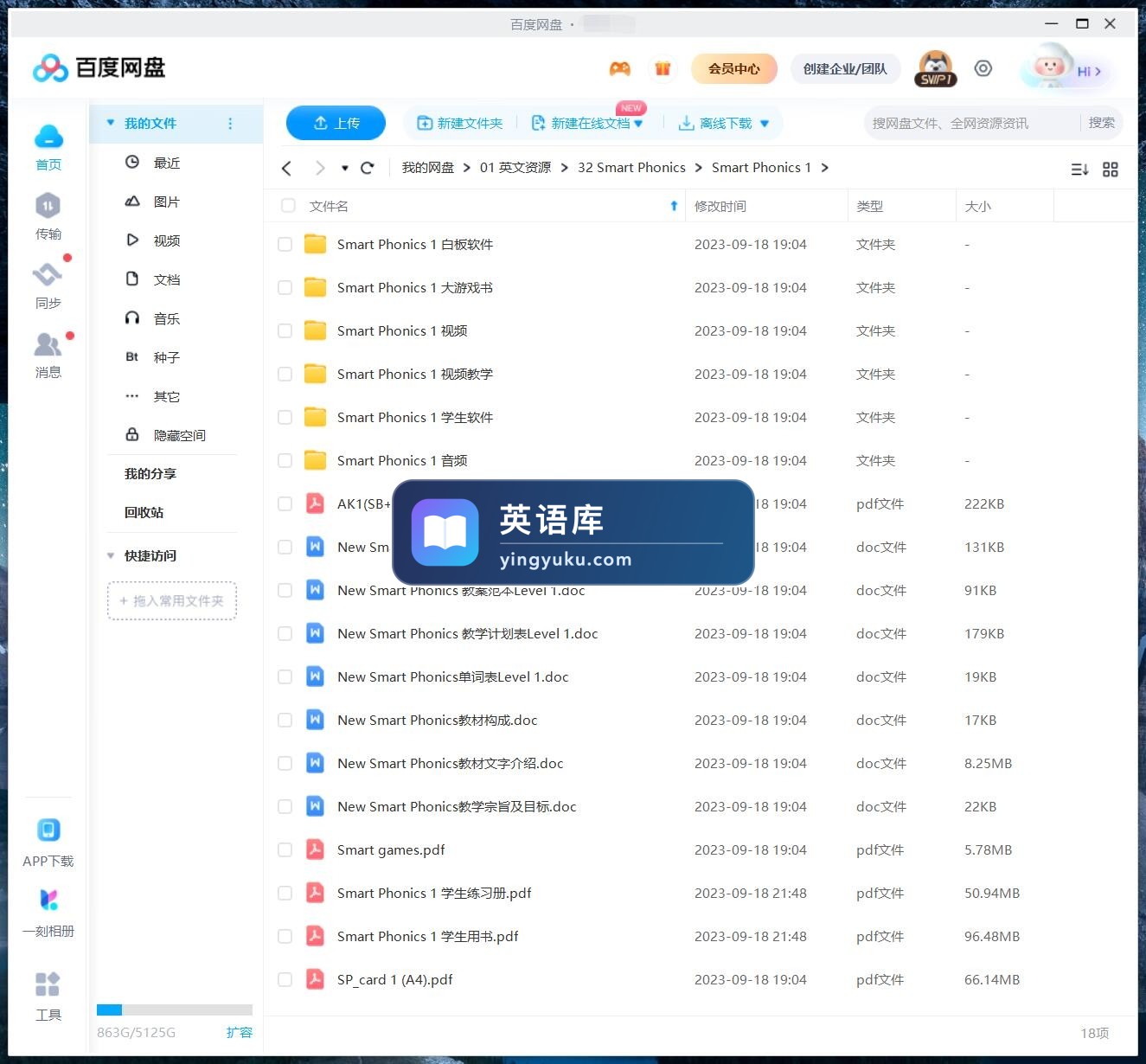Click the 创建企业/团队 button
The width and height of the screenshot is (1146, 1064).
(845, 68)
